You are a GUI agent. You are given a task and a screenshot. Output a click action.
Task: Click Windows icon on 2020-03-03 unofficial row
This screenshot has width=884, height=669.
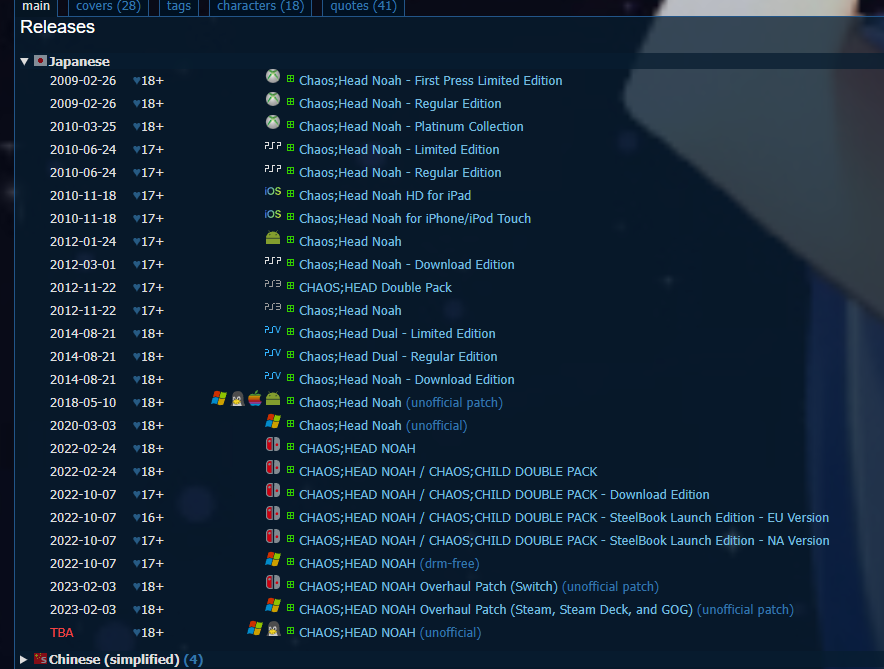click(x=273, y=421)
